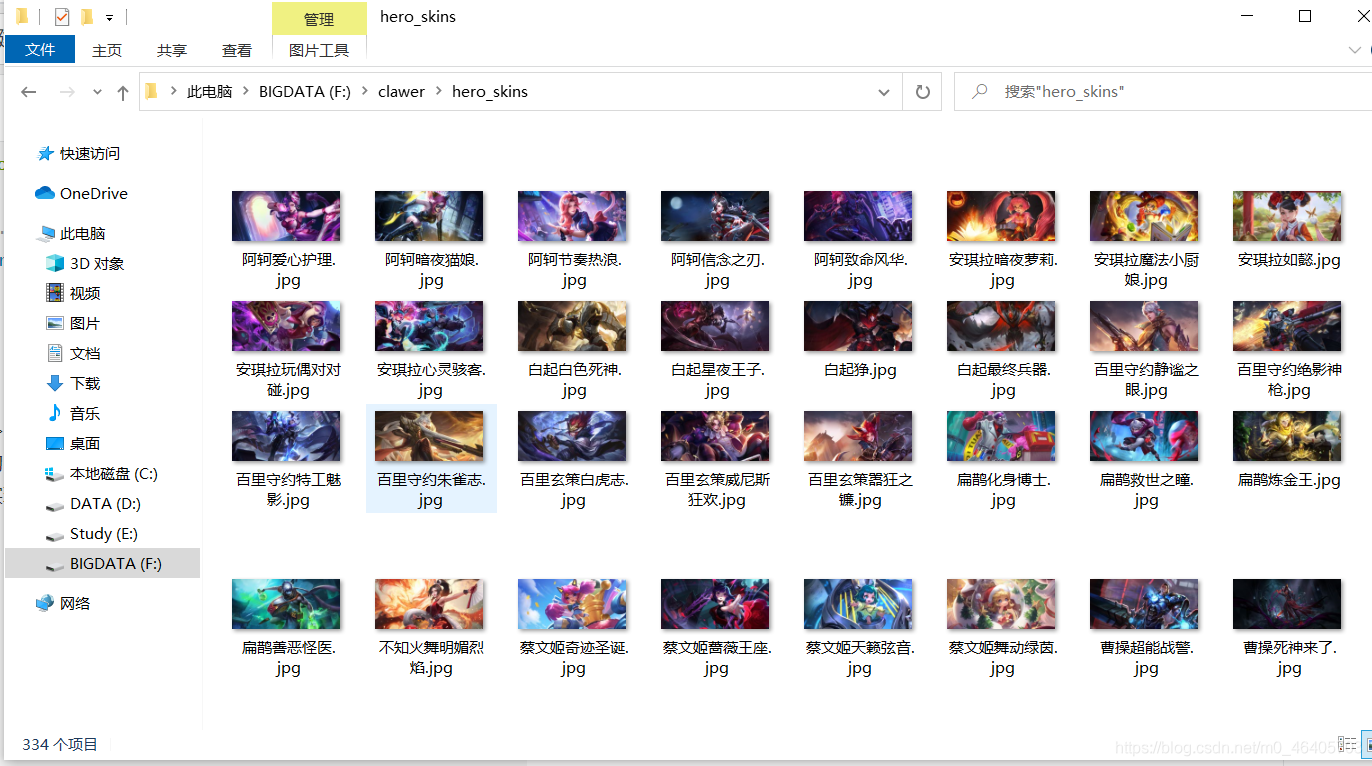Expand the chevron after 此电脑 in breadcrumb

click(x=245, y=92)
